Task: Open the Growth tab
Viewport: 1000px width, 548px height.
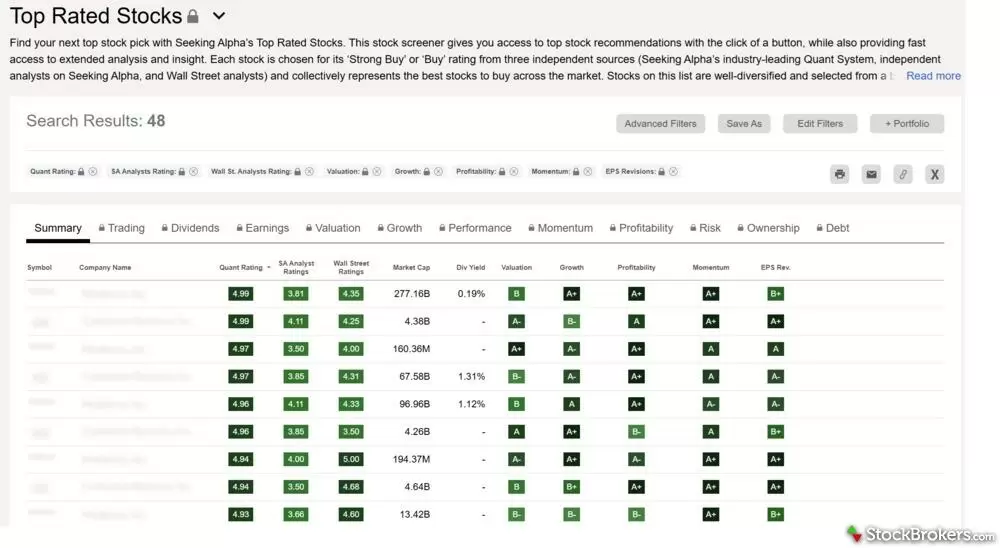Action: 399,228
